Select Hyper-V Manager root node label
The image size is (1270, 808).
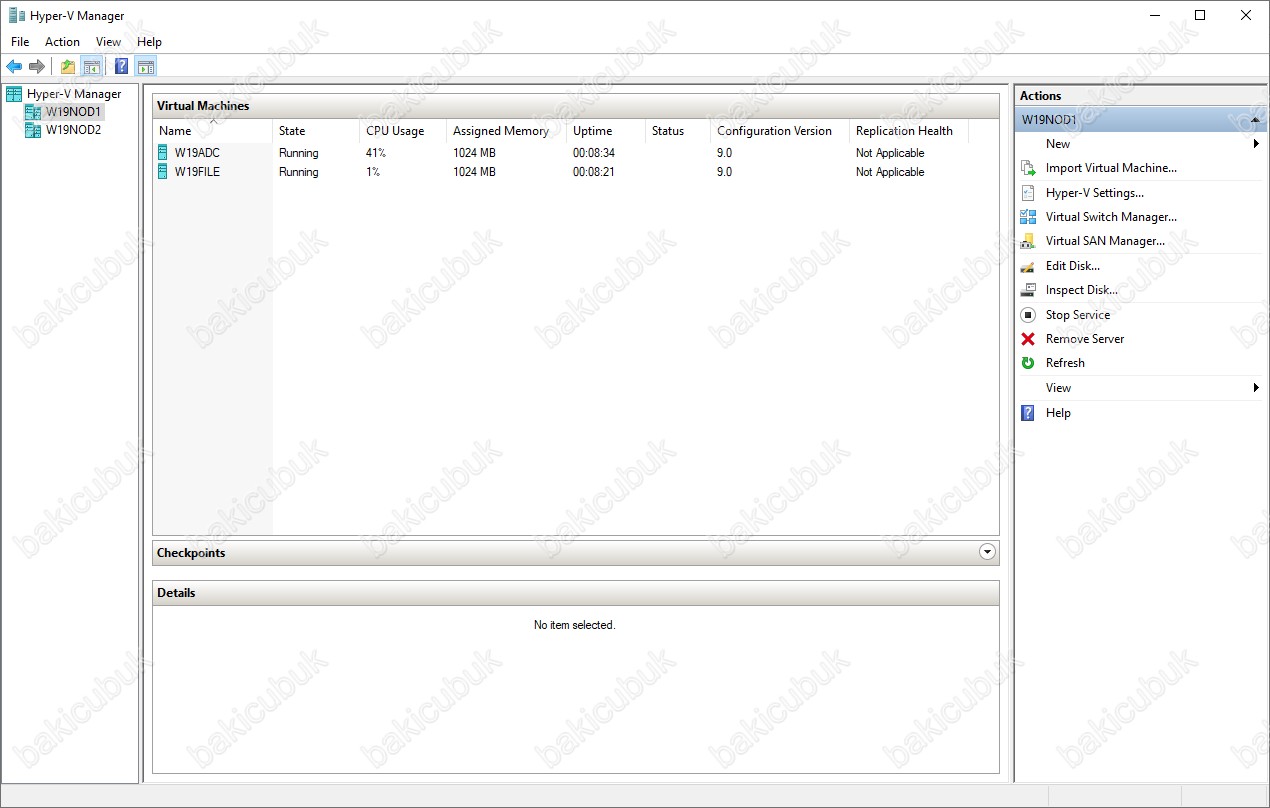(74, 94)
